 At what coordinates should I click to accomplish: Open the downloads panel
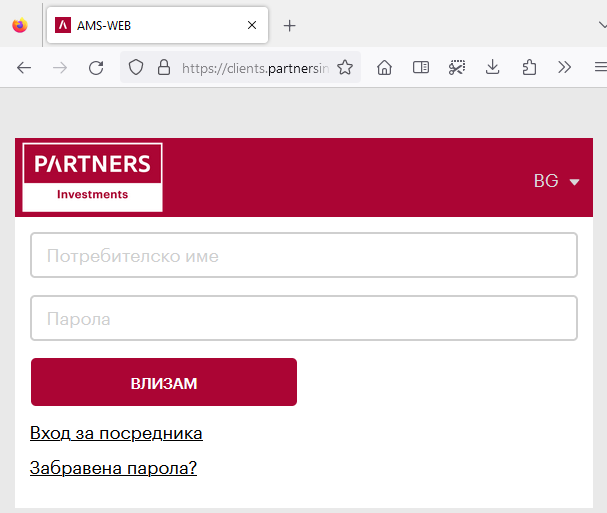click(x=492, y=67)
